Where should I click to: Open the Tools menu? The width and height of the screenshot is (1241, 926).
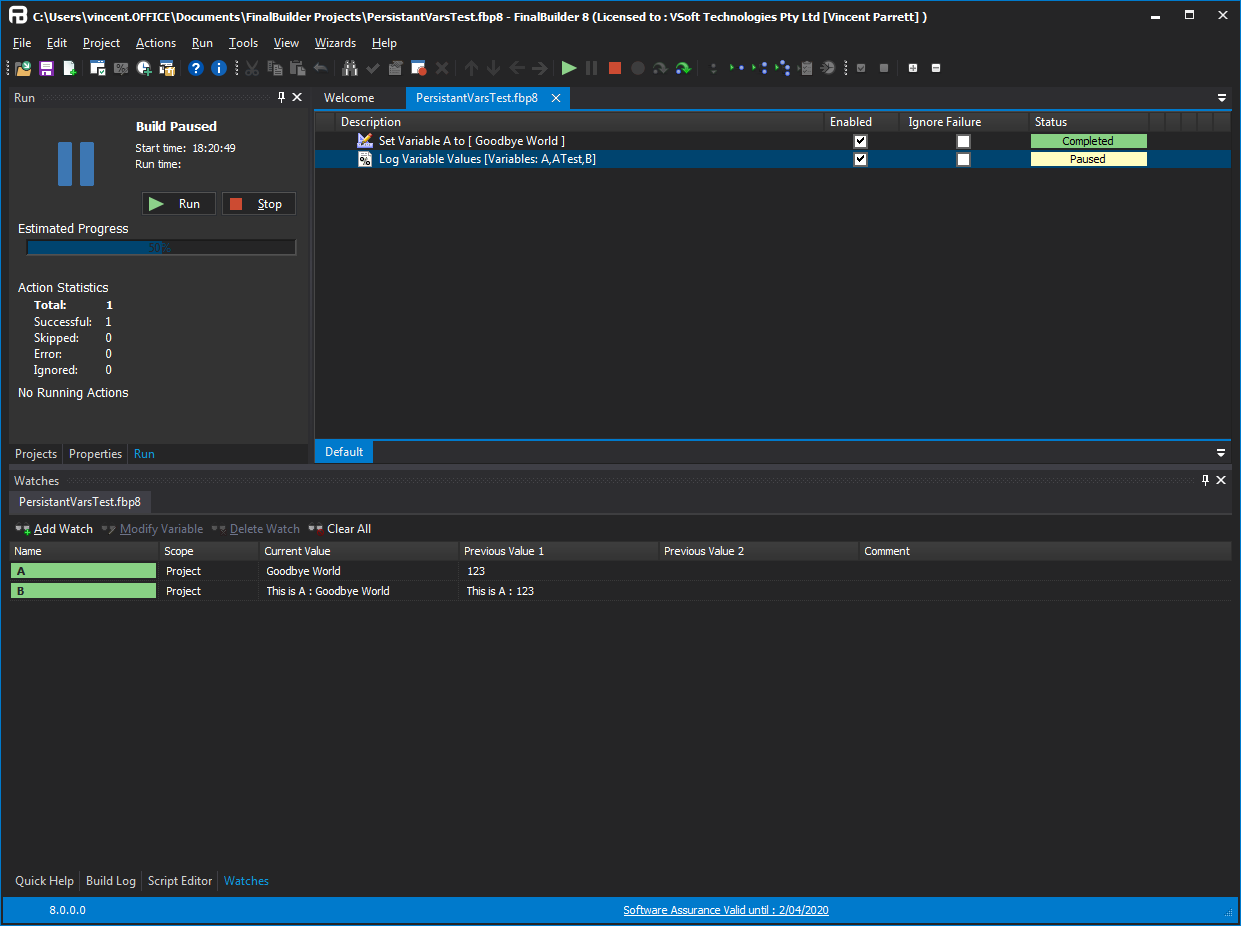coord(243,43)
